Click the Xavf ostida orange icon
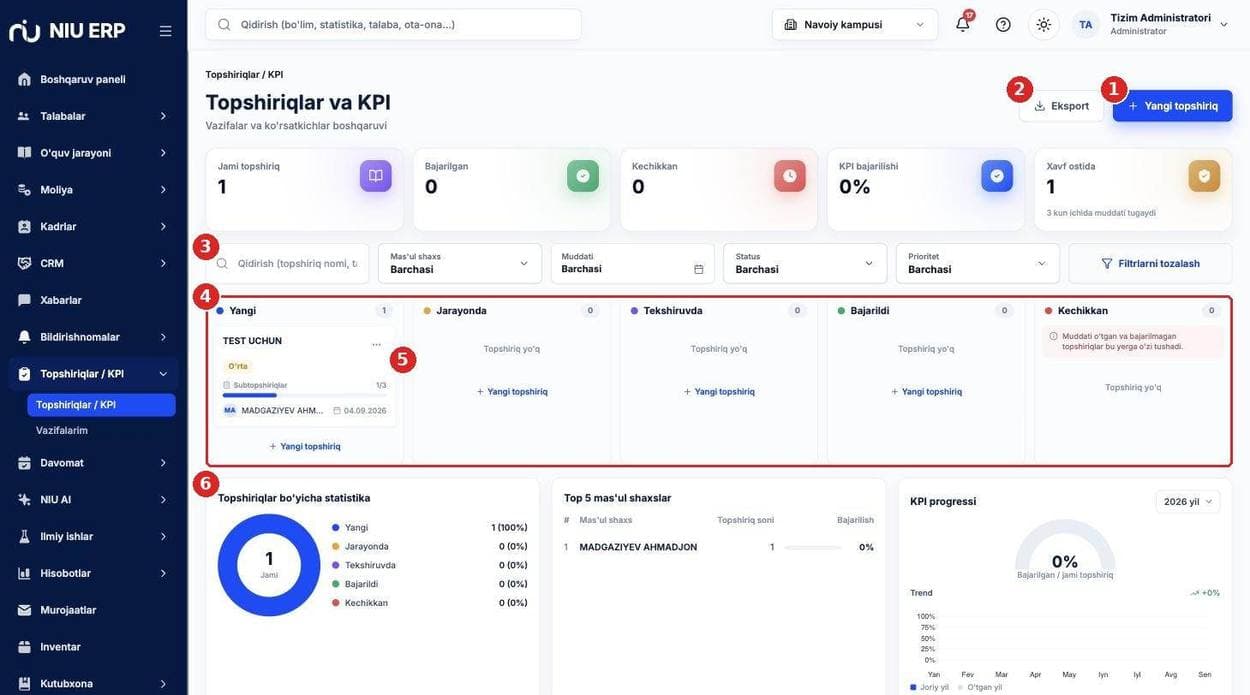This screenshot has height=695, width=1250. pyautogui.click(x=1204, y=176)
